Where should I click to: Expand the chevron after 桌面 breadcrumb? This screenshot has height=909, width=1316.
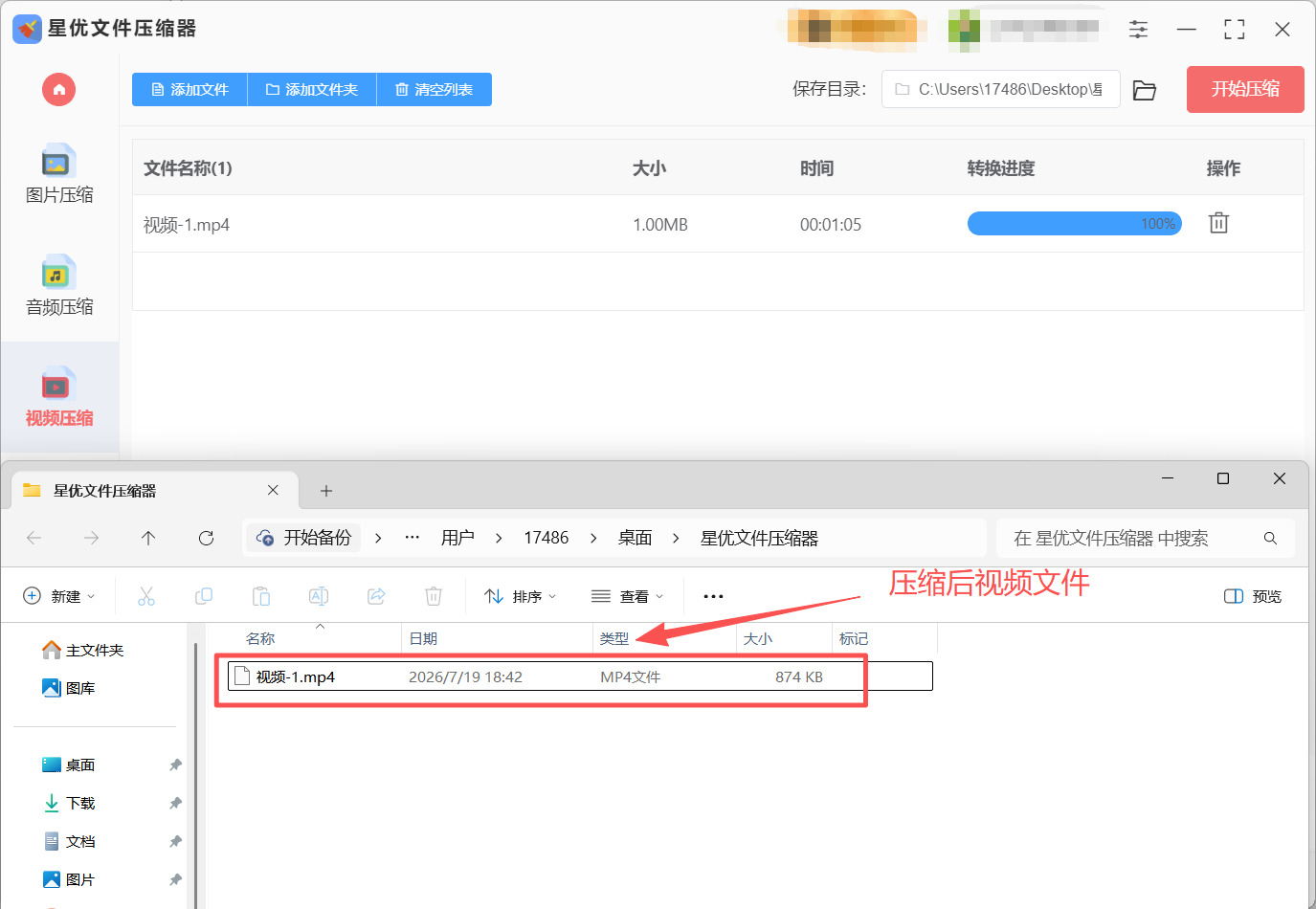676,539
